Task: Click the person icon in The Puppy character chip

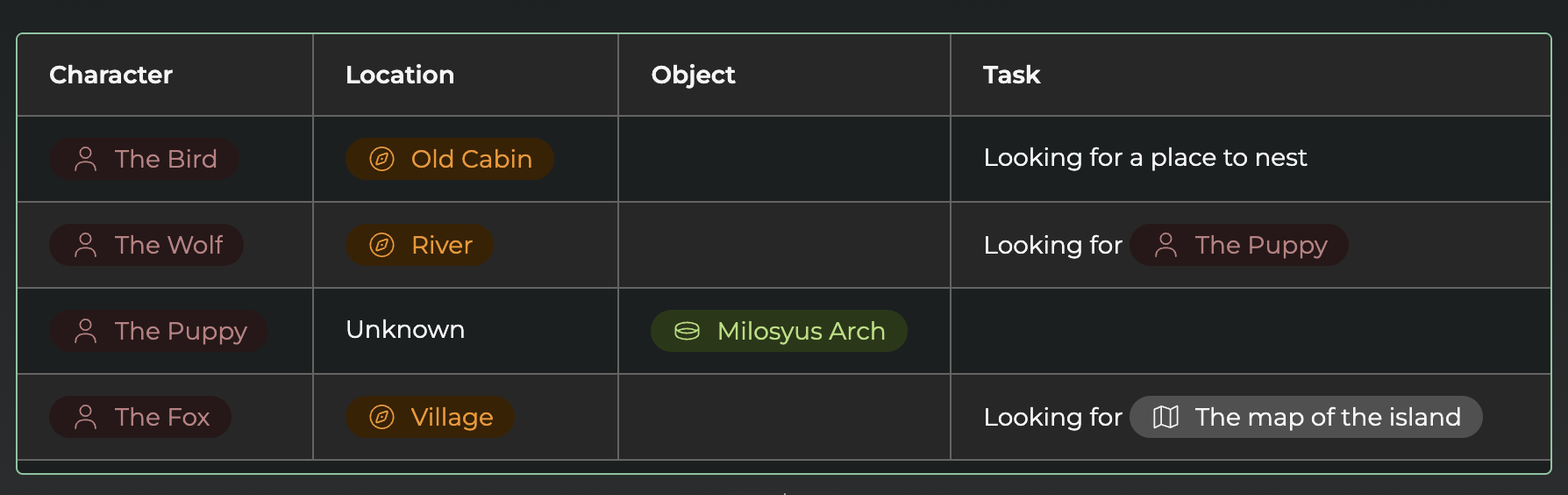Action: (86, 331)
